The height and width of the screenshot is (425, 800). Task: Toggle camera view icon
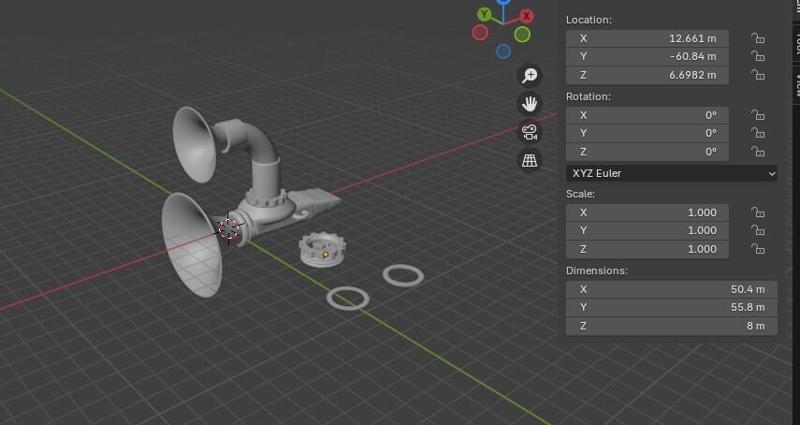[530, 133]
